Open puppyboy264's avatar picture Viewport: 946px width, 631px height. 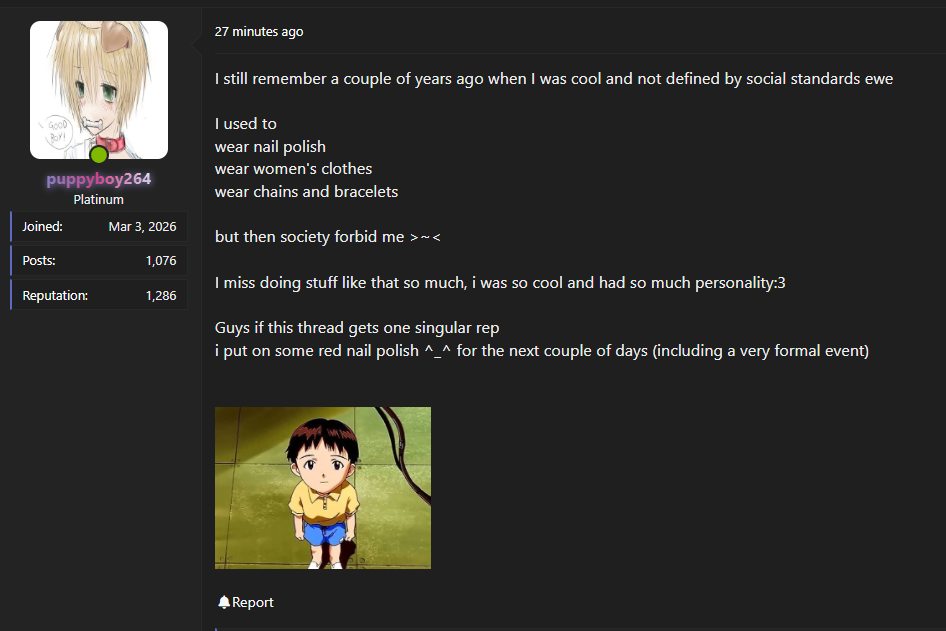point(99,88)
